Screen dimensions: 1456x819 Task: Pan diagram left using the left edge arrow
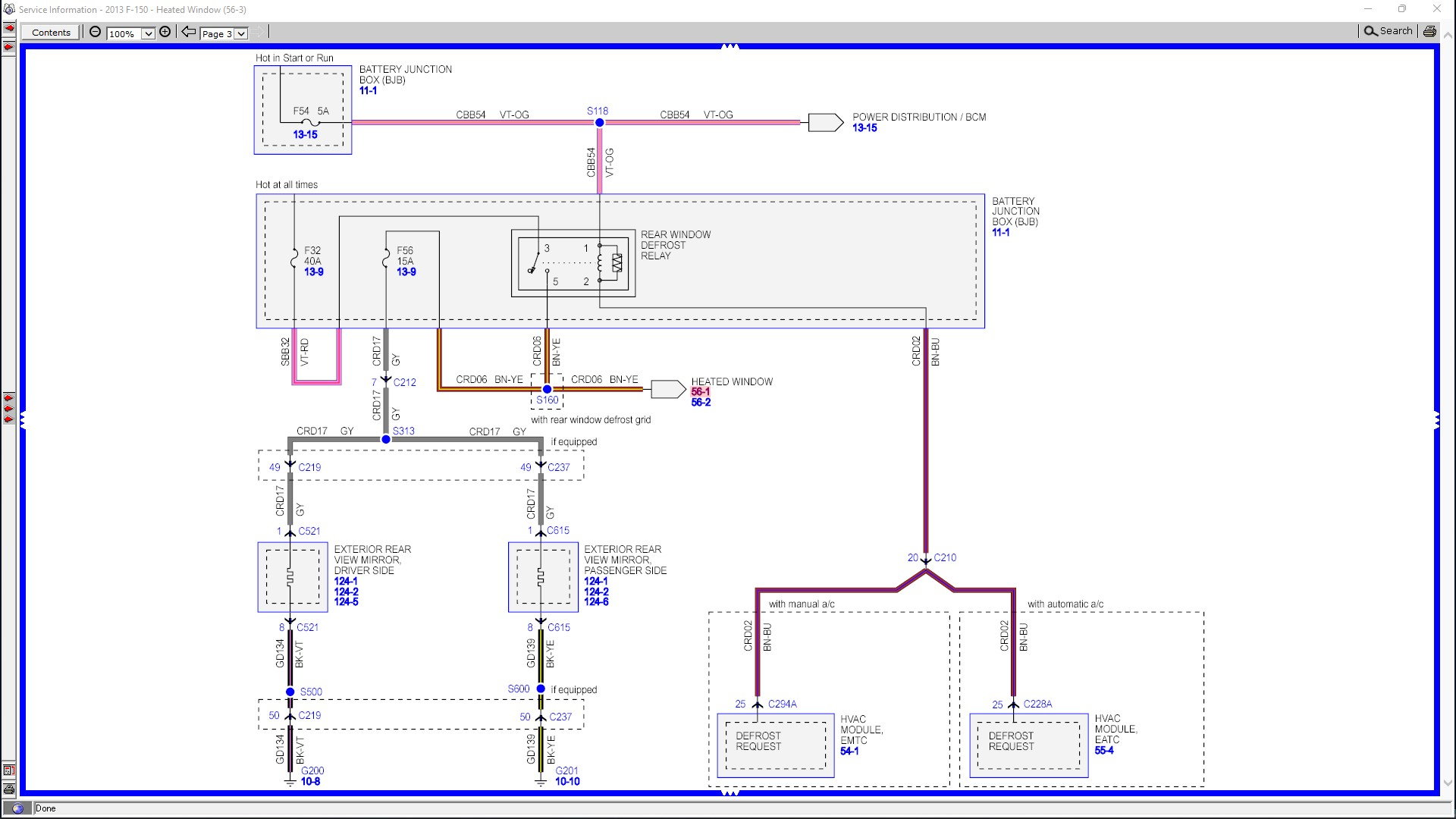click(x=23, y=419)
